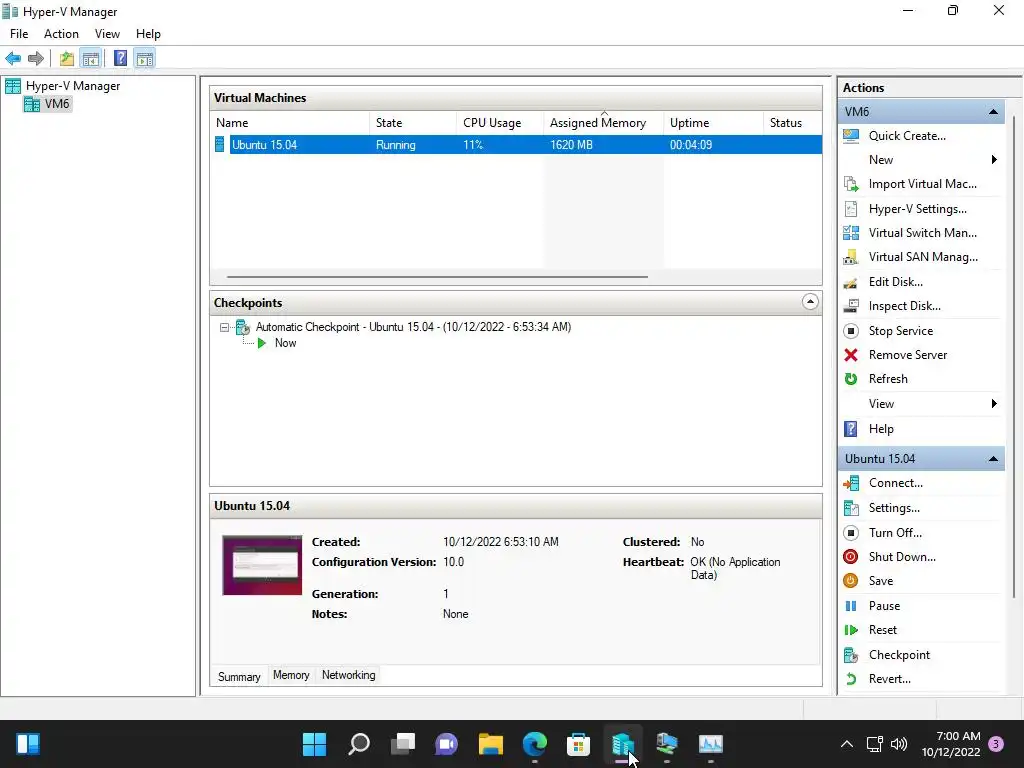Viewport: 1024px width, 768px height.
Task: Open the Windows Start menu
Action: click(314, 744)
